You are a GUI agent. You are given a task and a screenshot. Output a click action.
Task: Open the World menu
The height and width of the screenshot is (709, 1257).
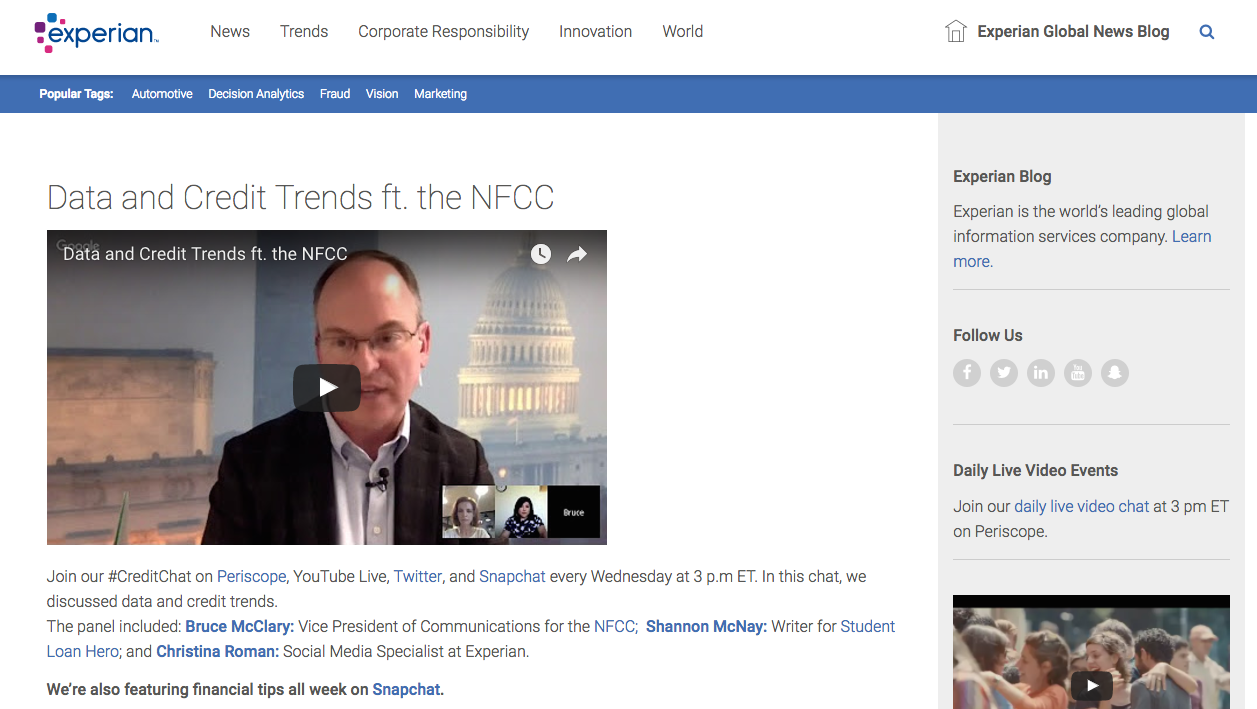[x=683, y=31]
